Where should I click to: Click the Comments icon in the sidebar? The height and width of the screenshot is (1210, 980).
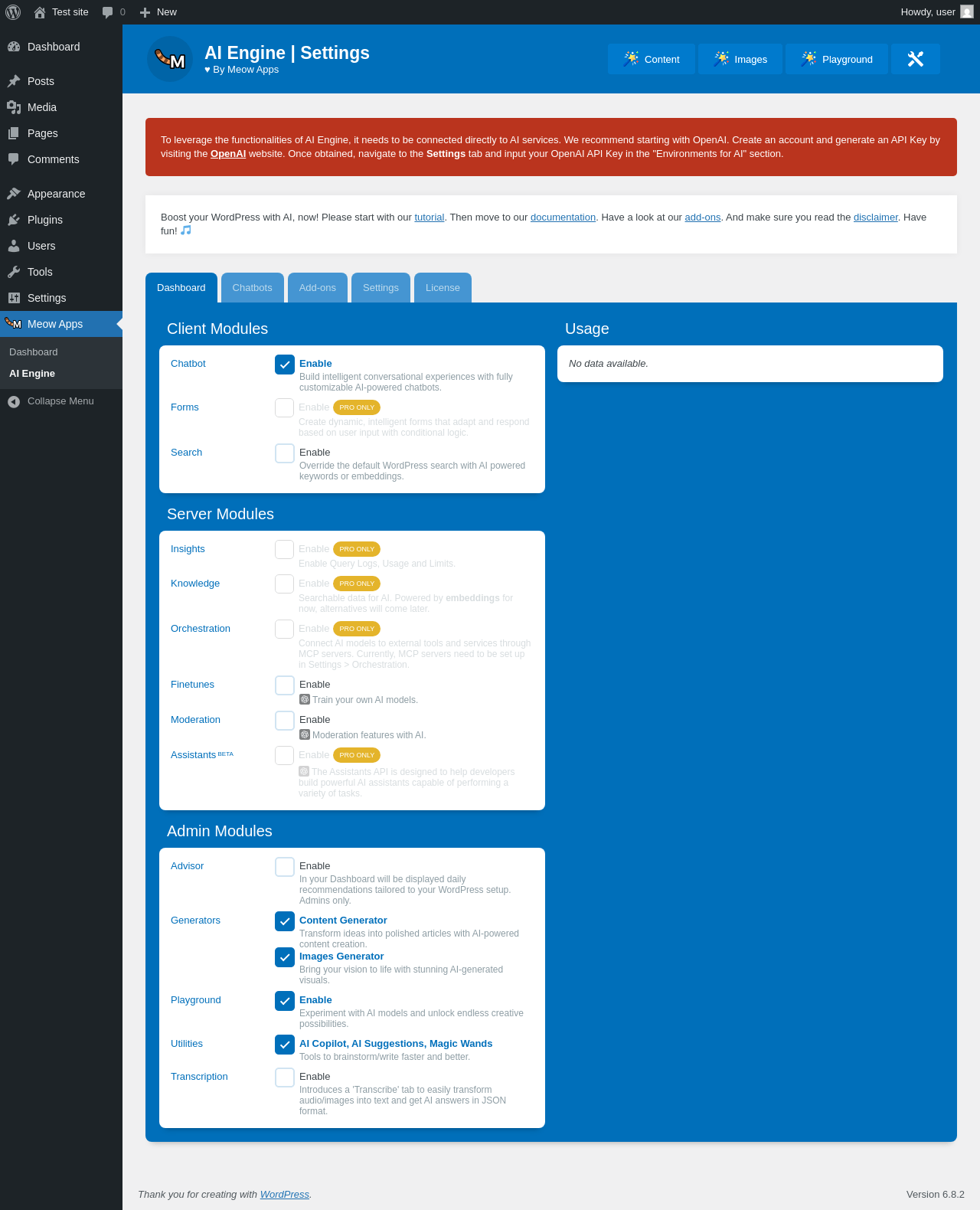[x=14, y=159]
